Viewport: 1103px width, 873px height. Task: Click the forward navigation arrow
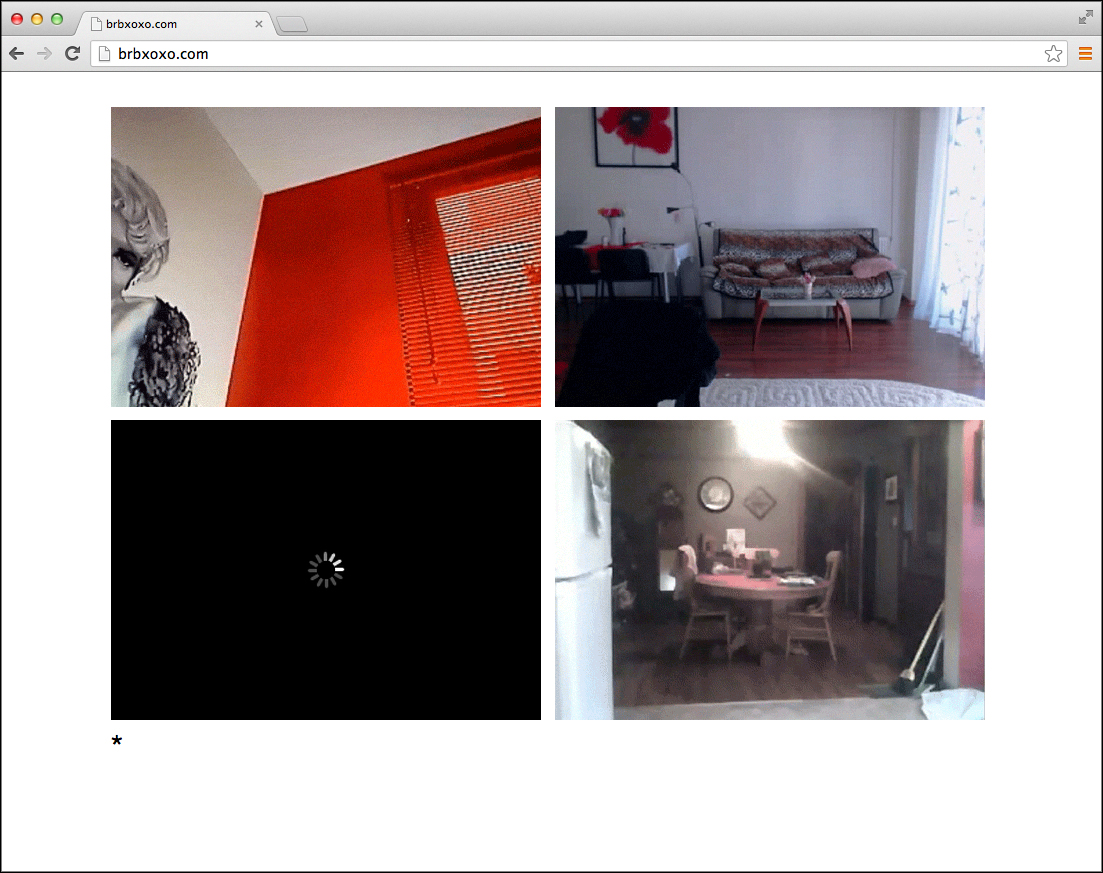(44, 54)
